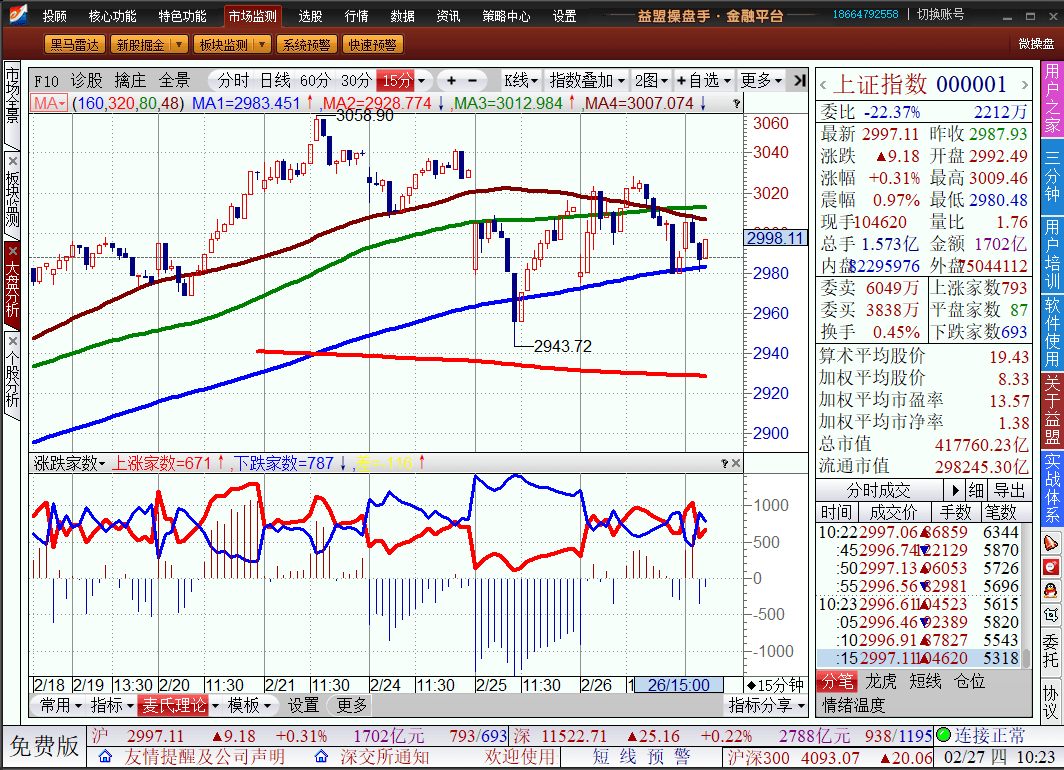Click the 麦氏理论 indicator tab
1064x770 pixels.
coord(174,706)
